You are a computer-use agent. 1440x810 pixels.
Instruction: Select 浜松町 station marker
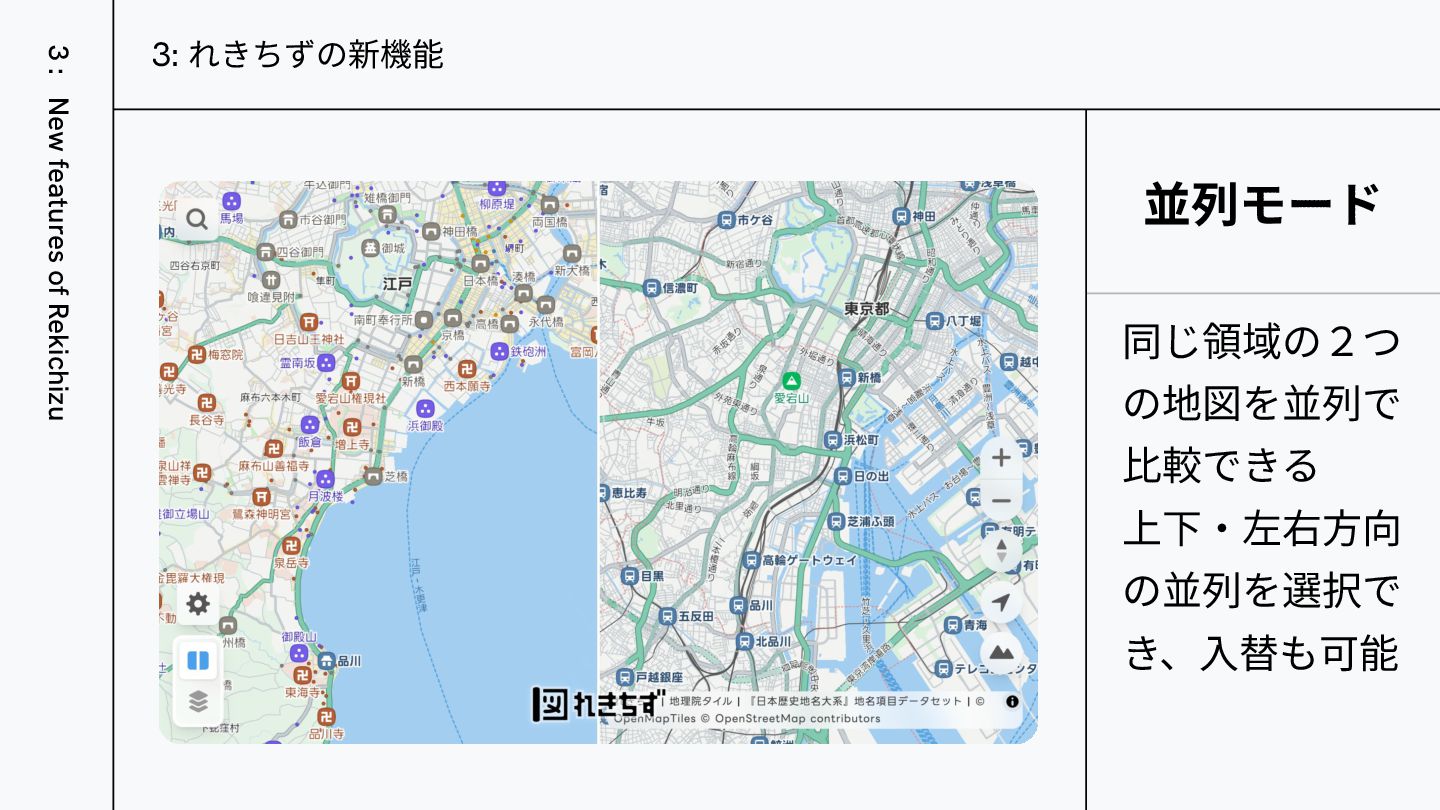832,440
